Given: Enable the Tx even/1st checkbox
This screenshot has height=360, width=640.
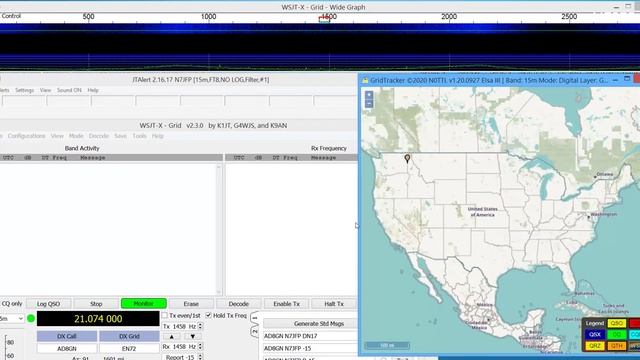Looking at the screenshot, I should (x=164, y=316).
